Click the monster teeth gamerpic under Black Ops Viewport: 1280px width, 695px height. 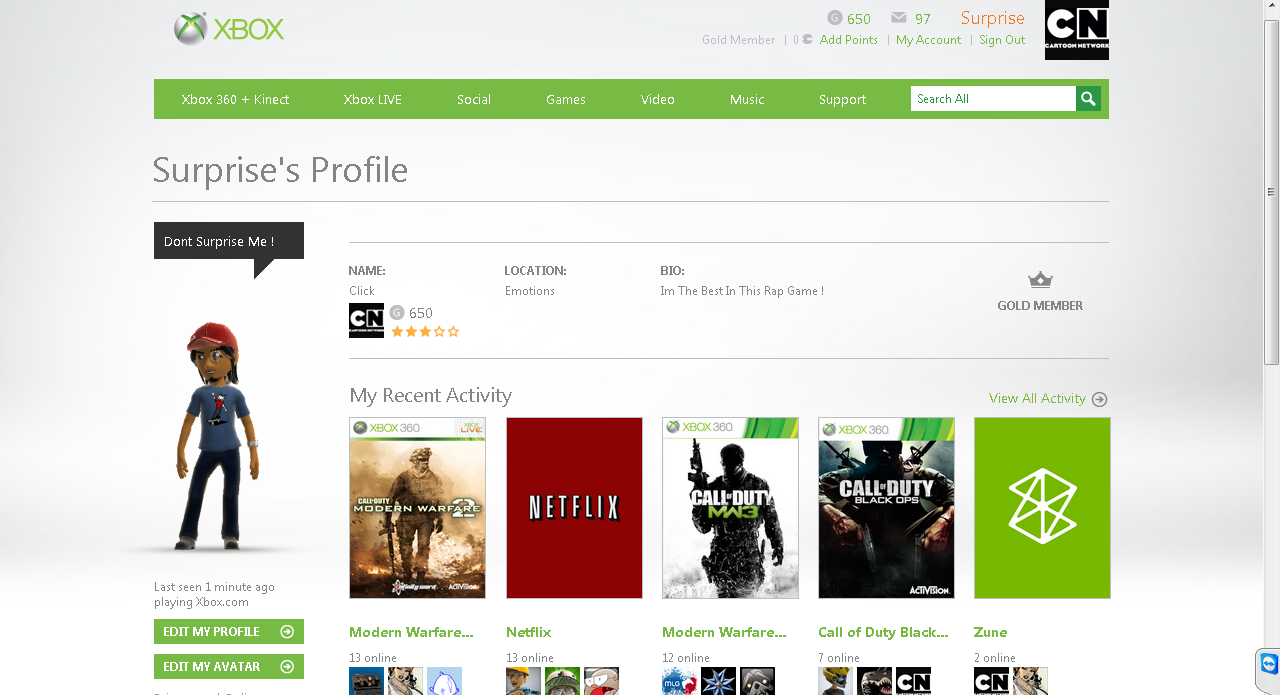tap(874, 681)
